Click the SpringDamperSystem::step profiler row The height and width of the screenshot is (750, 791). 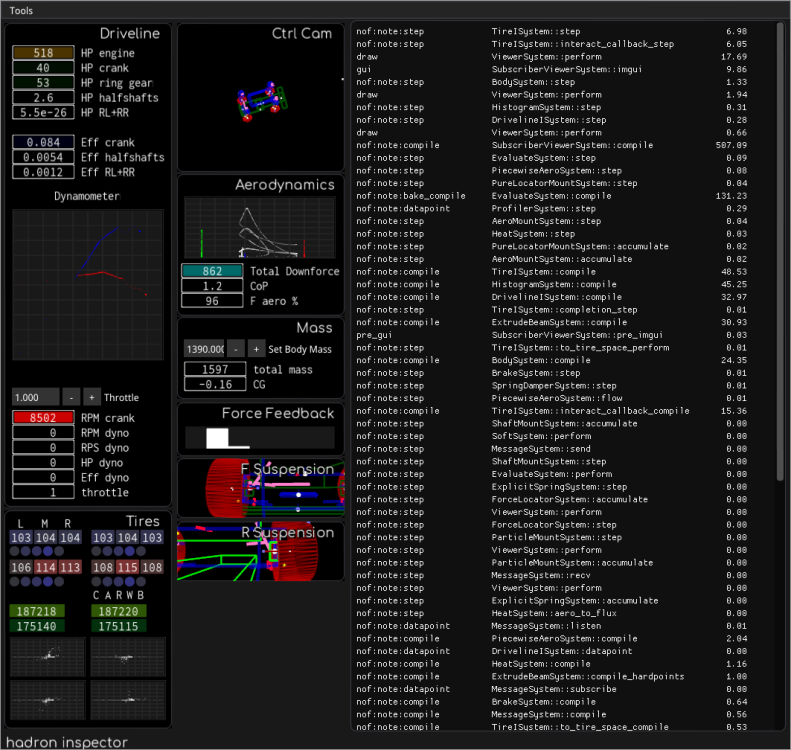[551, 385]
